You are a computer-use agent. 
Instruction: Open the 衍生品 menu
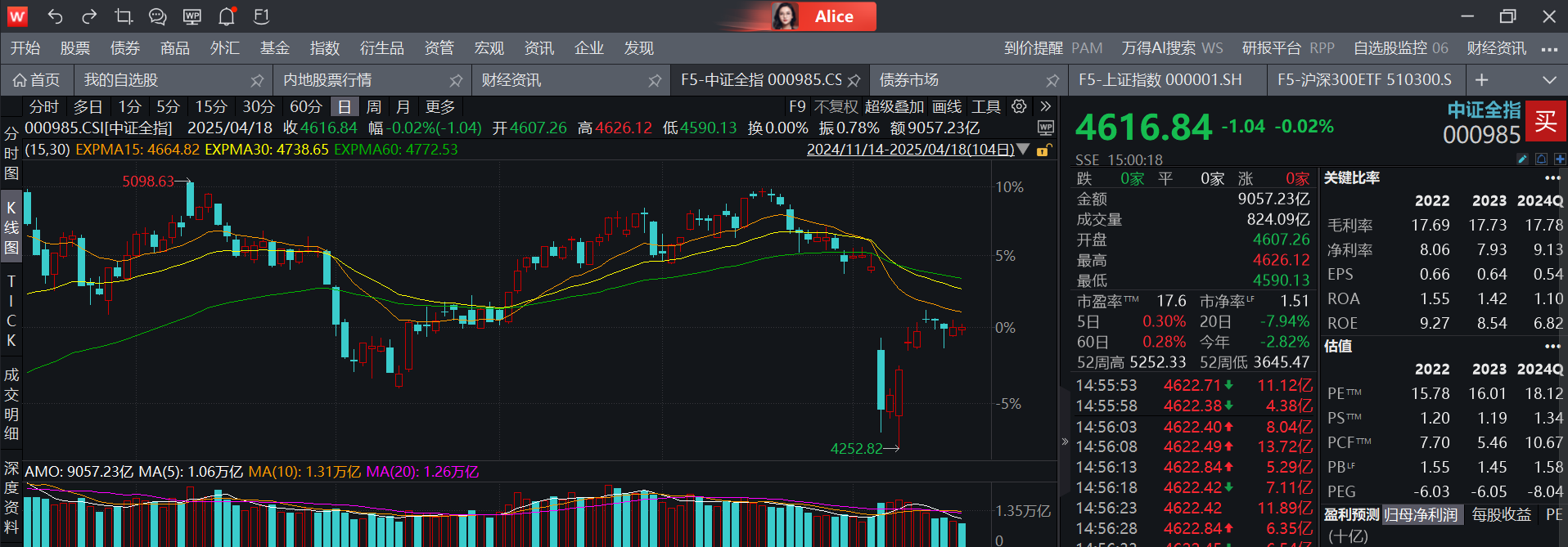pyautogui.click(x=382, y=48)
